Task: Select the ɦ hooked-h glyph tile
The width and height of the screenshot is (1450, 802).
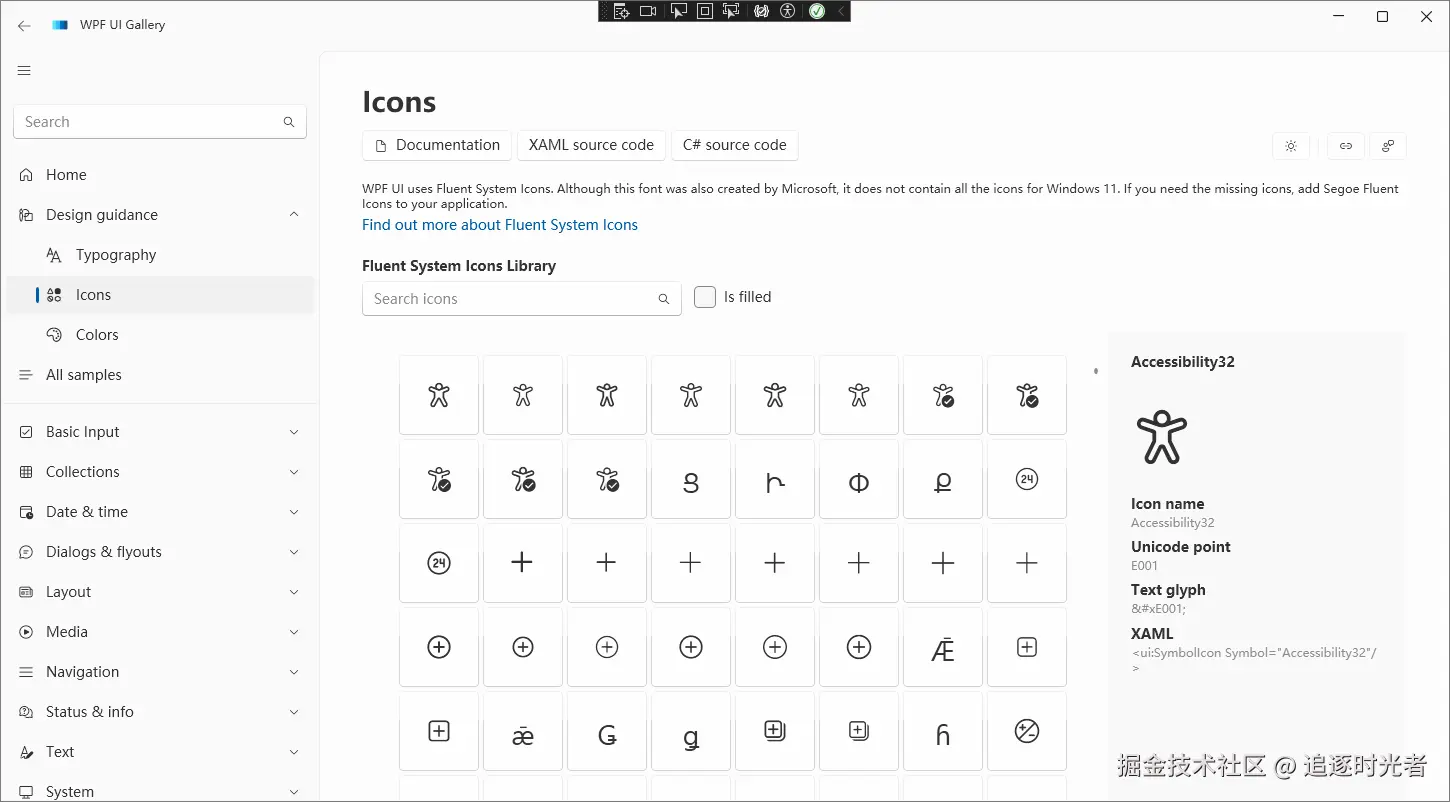Action: click(943, 731)
